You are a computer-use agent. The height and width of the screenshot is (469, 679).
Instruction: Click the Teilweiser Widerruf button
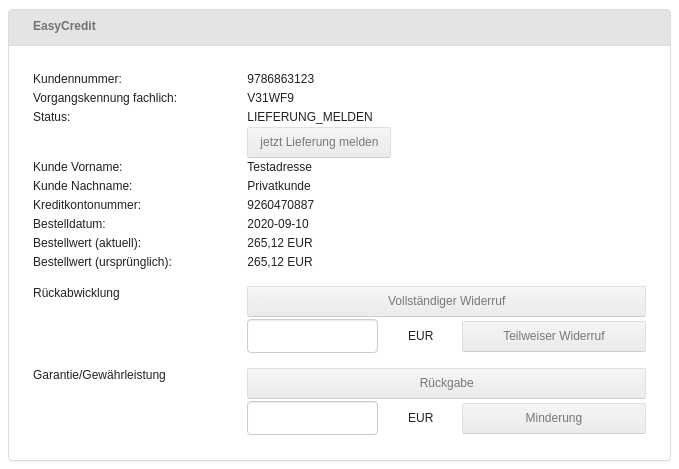point(553,336)
